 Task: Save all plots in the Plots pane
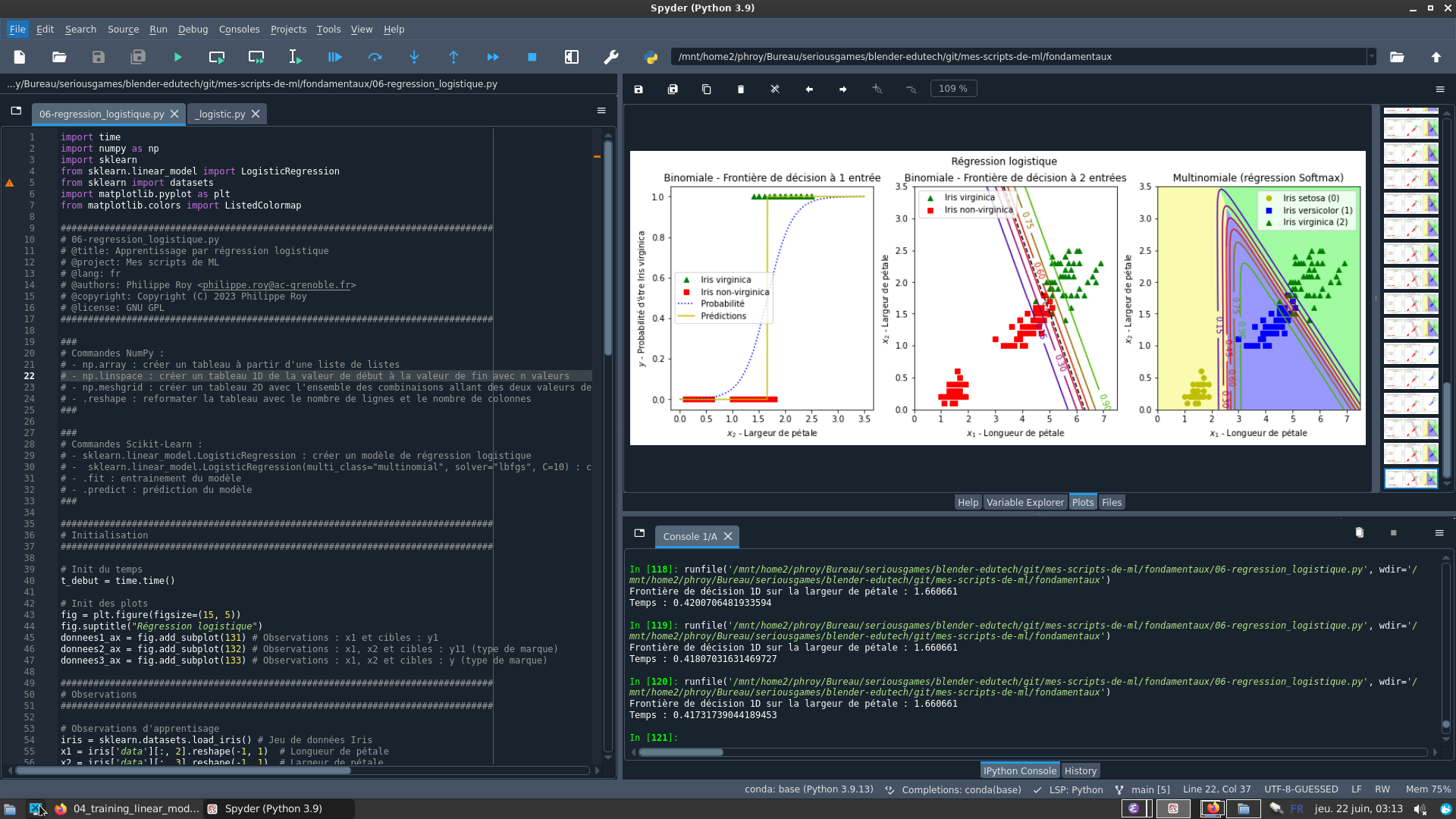coord(673,89)
